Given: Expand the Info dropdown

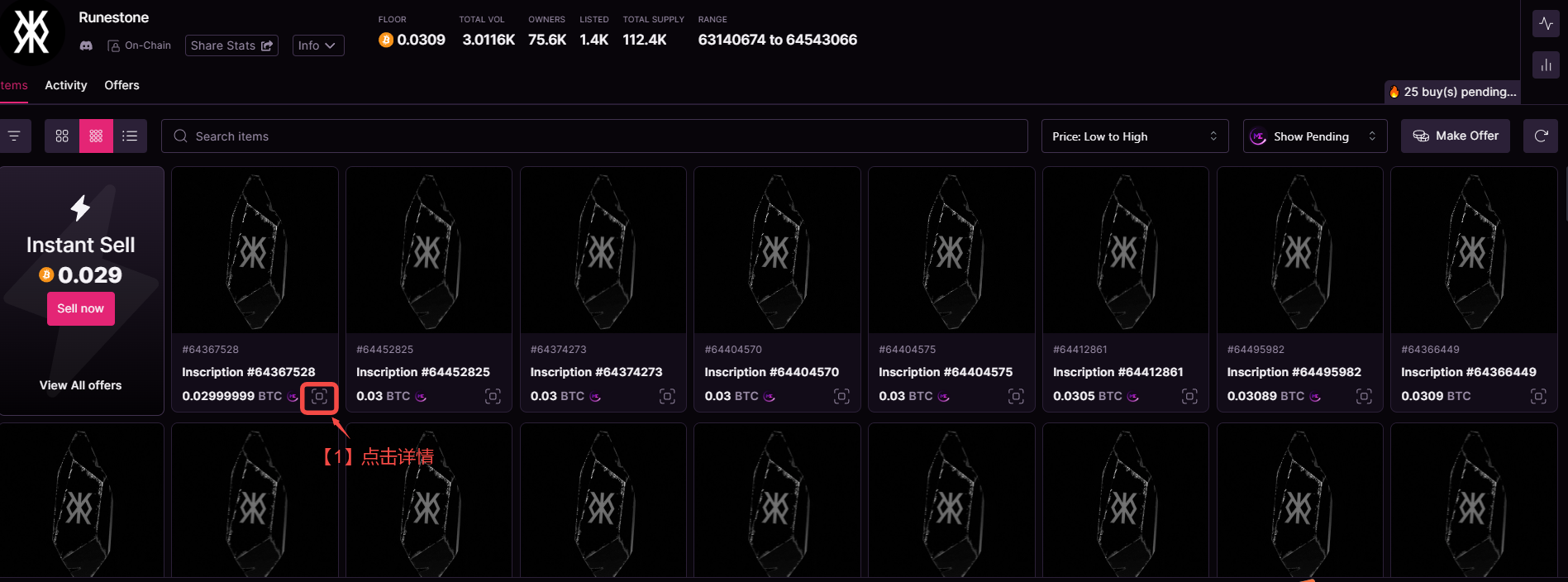Looking at the screenshot, I should [318, 45].
